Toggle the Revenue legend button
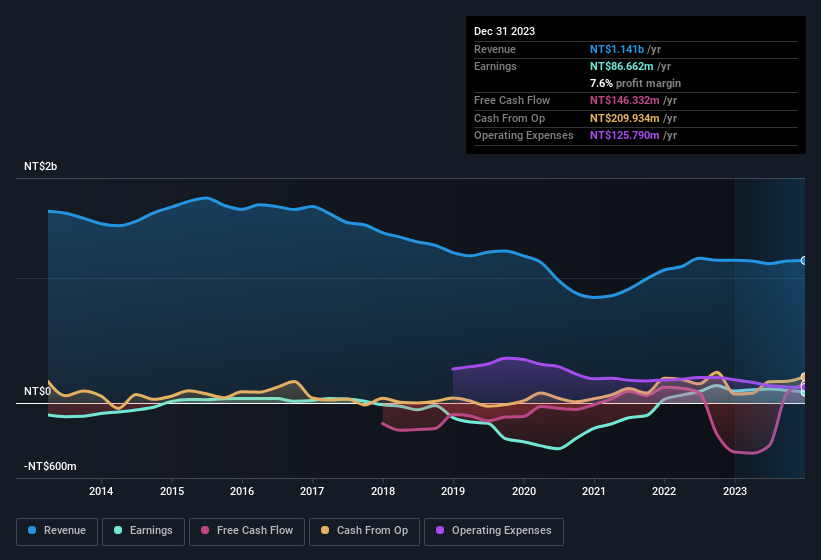 [x=57, y=531]
